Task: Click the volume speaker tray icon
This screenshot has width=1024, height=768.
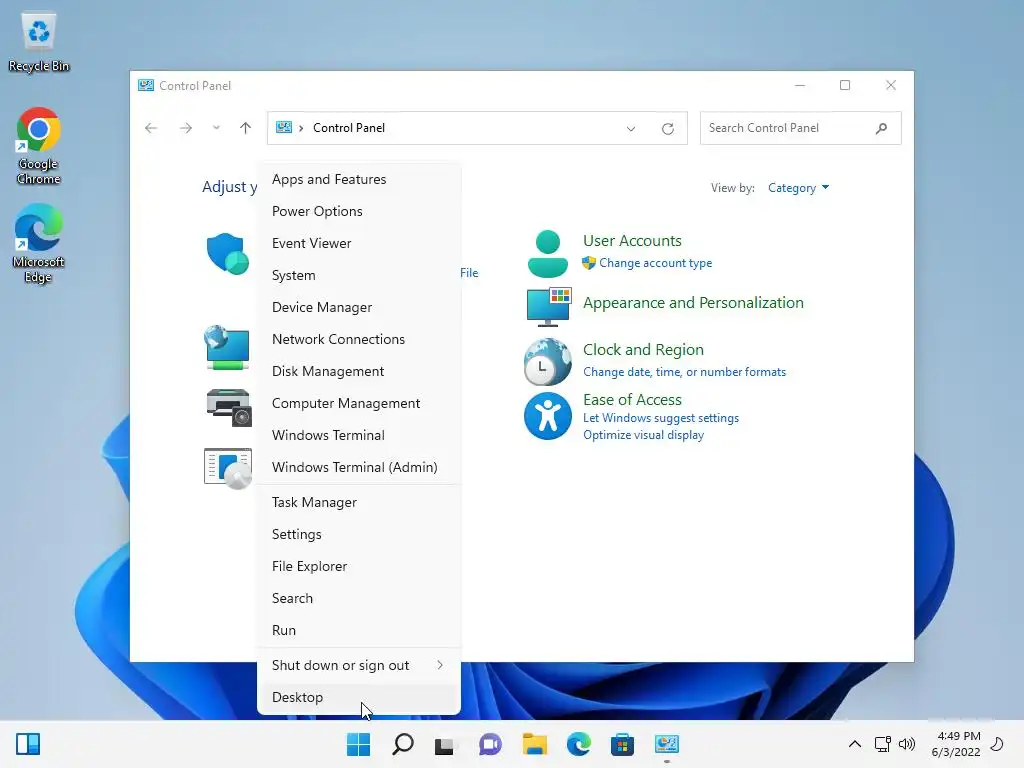Action: [906, 744]
